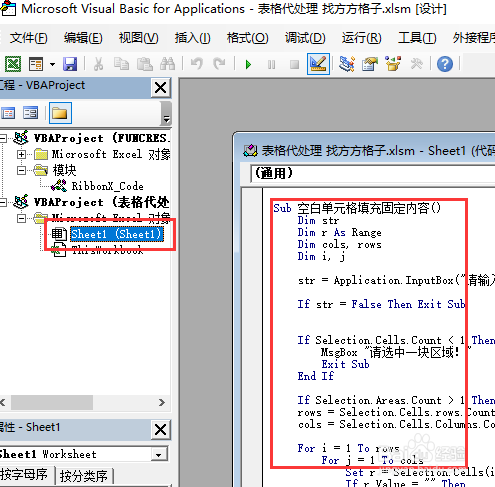Open the 工具(T) menu

[x=417, y=38]
